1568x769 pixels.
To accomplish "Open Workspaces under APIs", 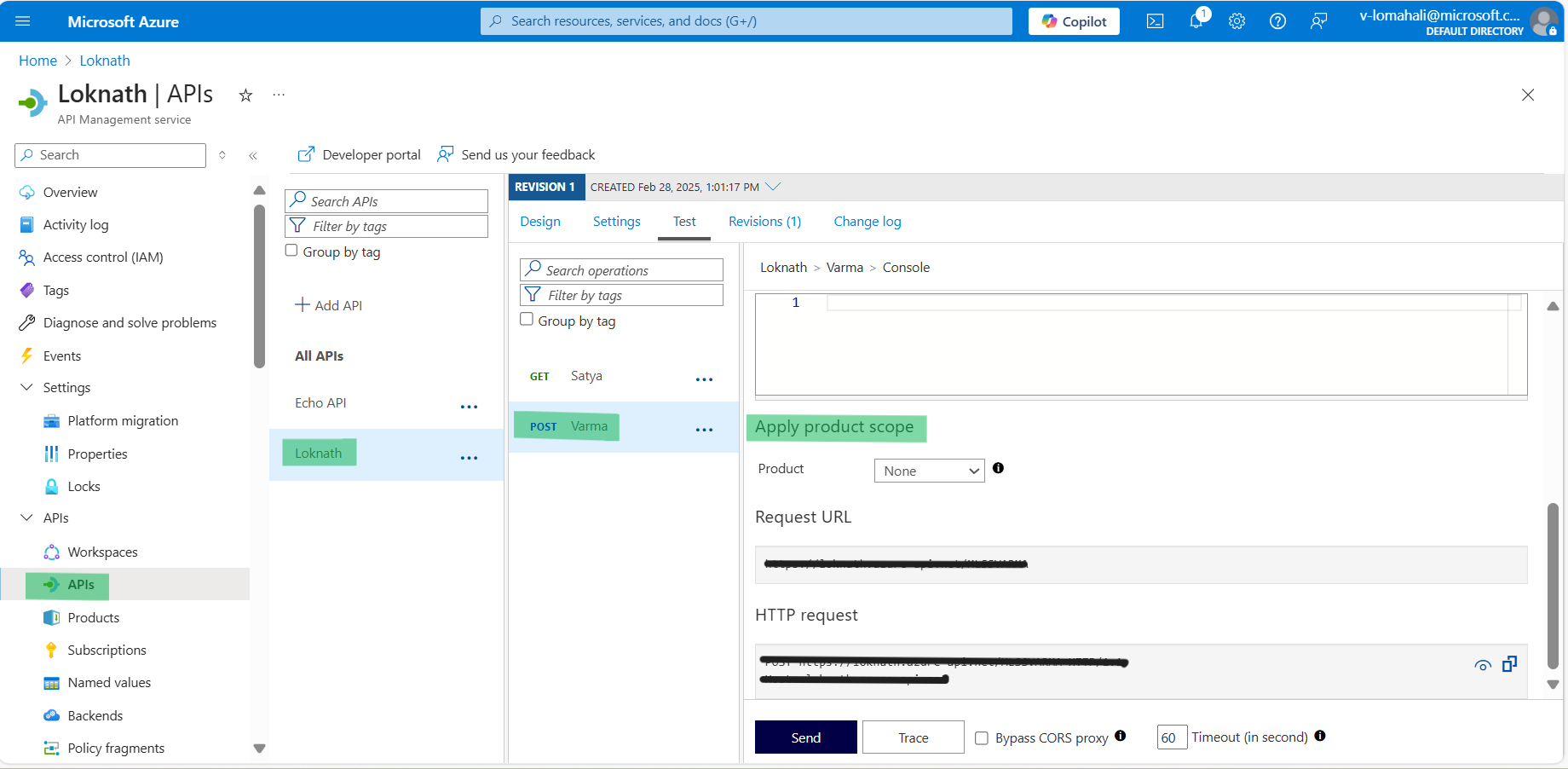I will point(102,552).
